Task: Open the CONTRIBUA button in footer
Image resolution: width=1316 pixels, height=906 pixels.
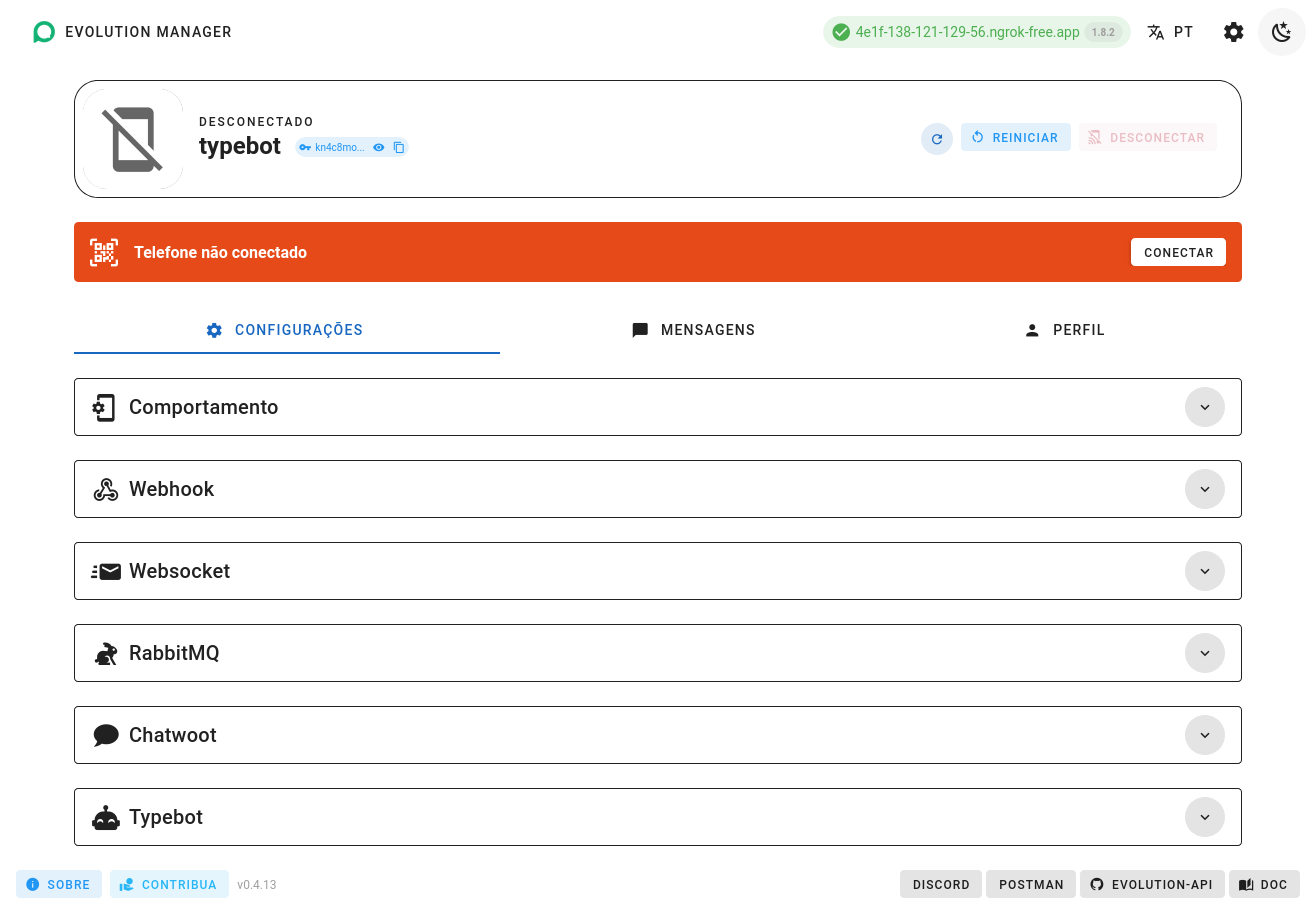Action: (169, 884)
